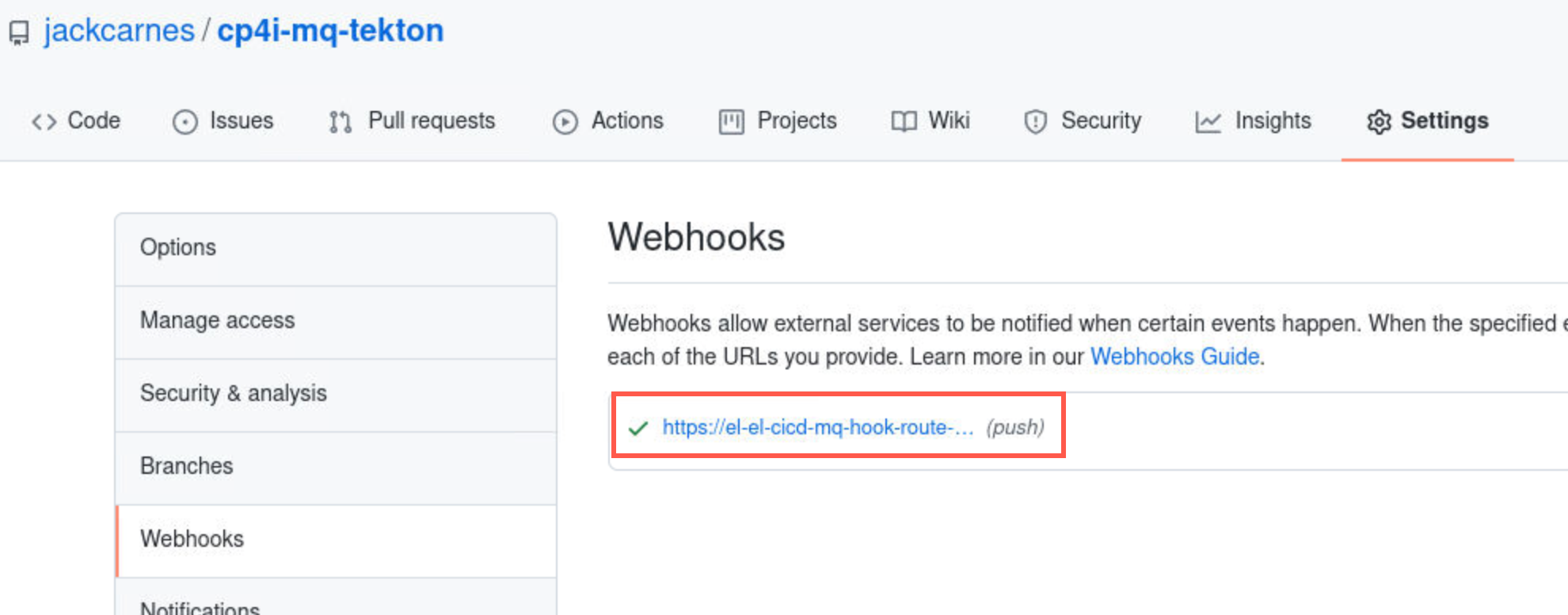Click the Insights graph icon
Screen dimensions: 1568x615
(x=1208, y=121)
